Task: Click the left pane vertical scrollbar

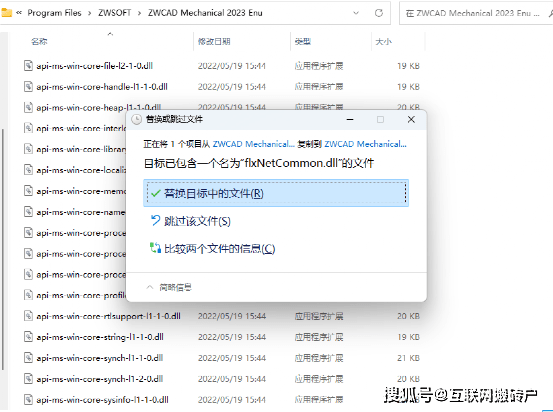Action: click(3, 249)
